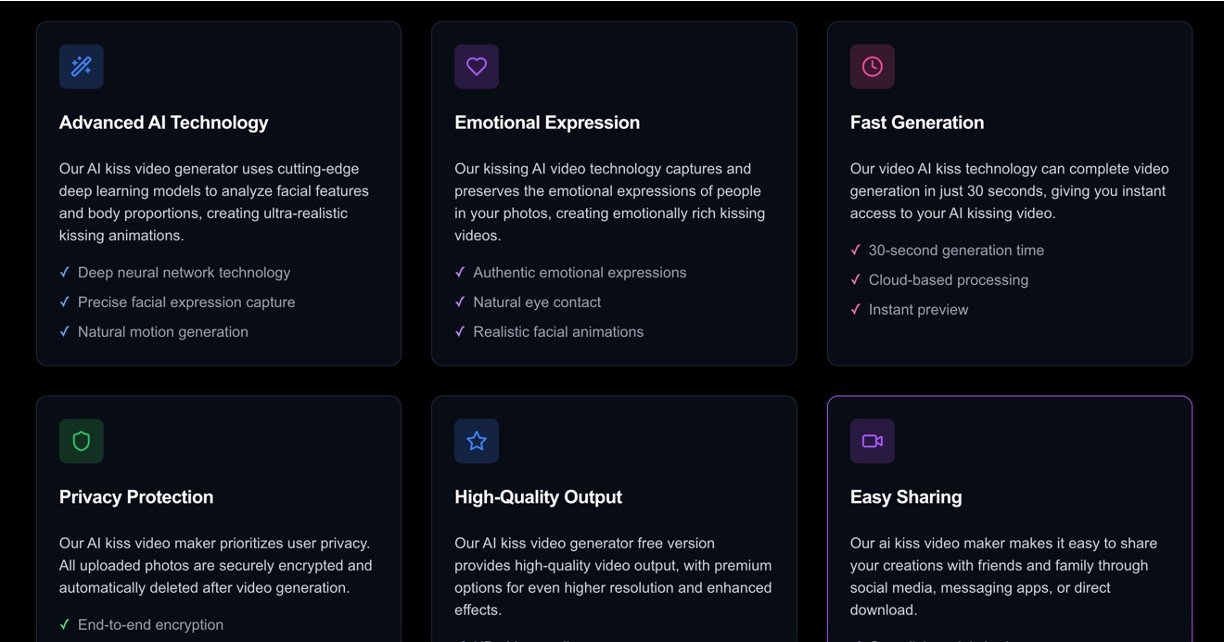Viewport: 1224px width, 642px height.
Task: Click the Realistic facial animations list item
Action: click(x=558, y=332)
